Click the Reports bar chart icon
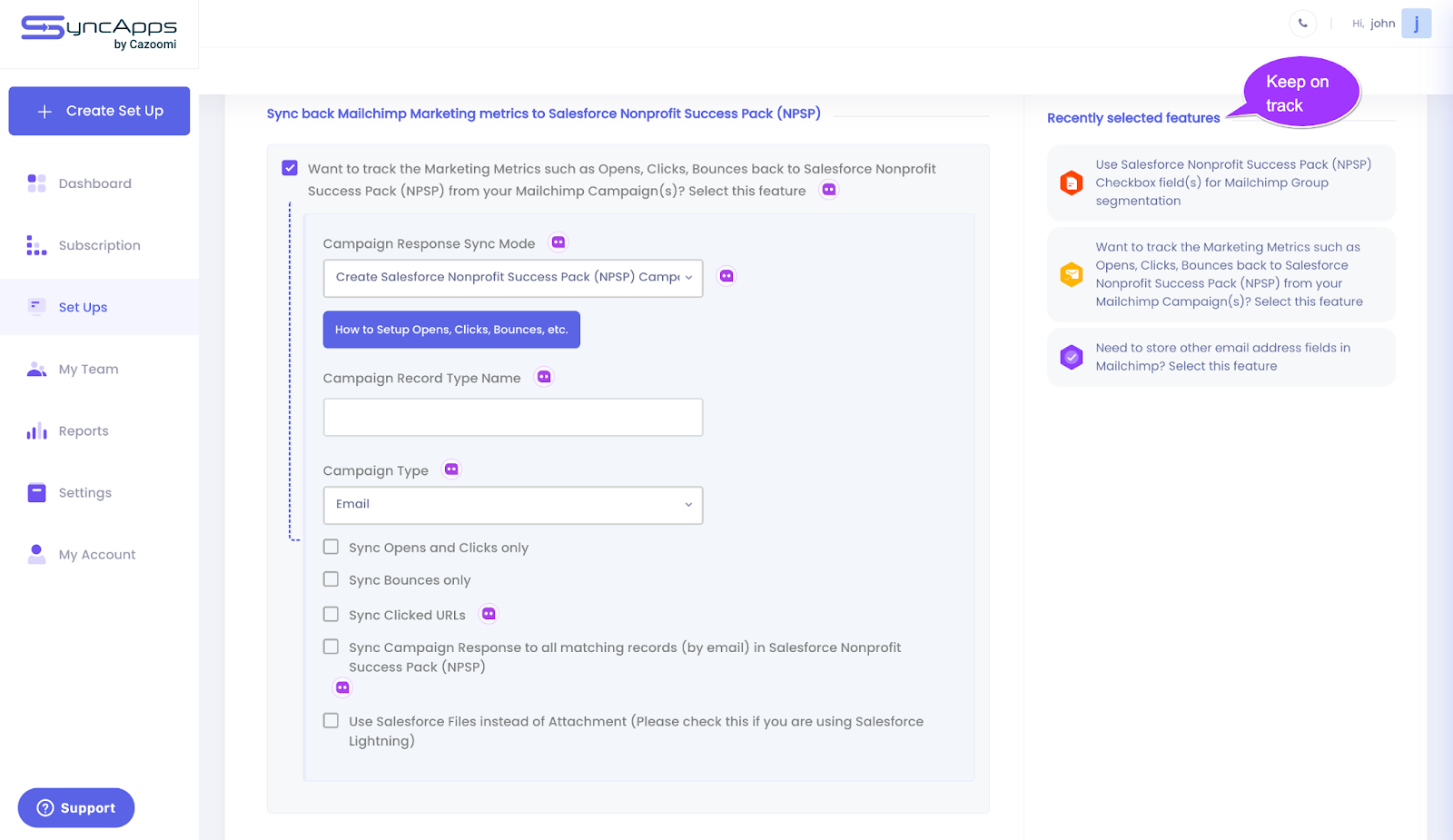Image resolution: width=1453 pixels, height=840 pixels. pyautogui.click(x=36, y=430)
